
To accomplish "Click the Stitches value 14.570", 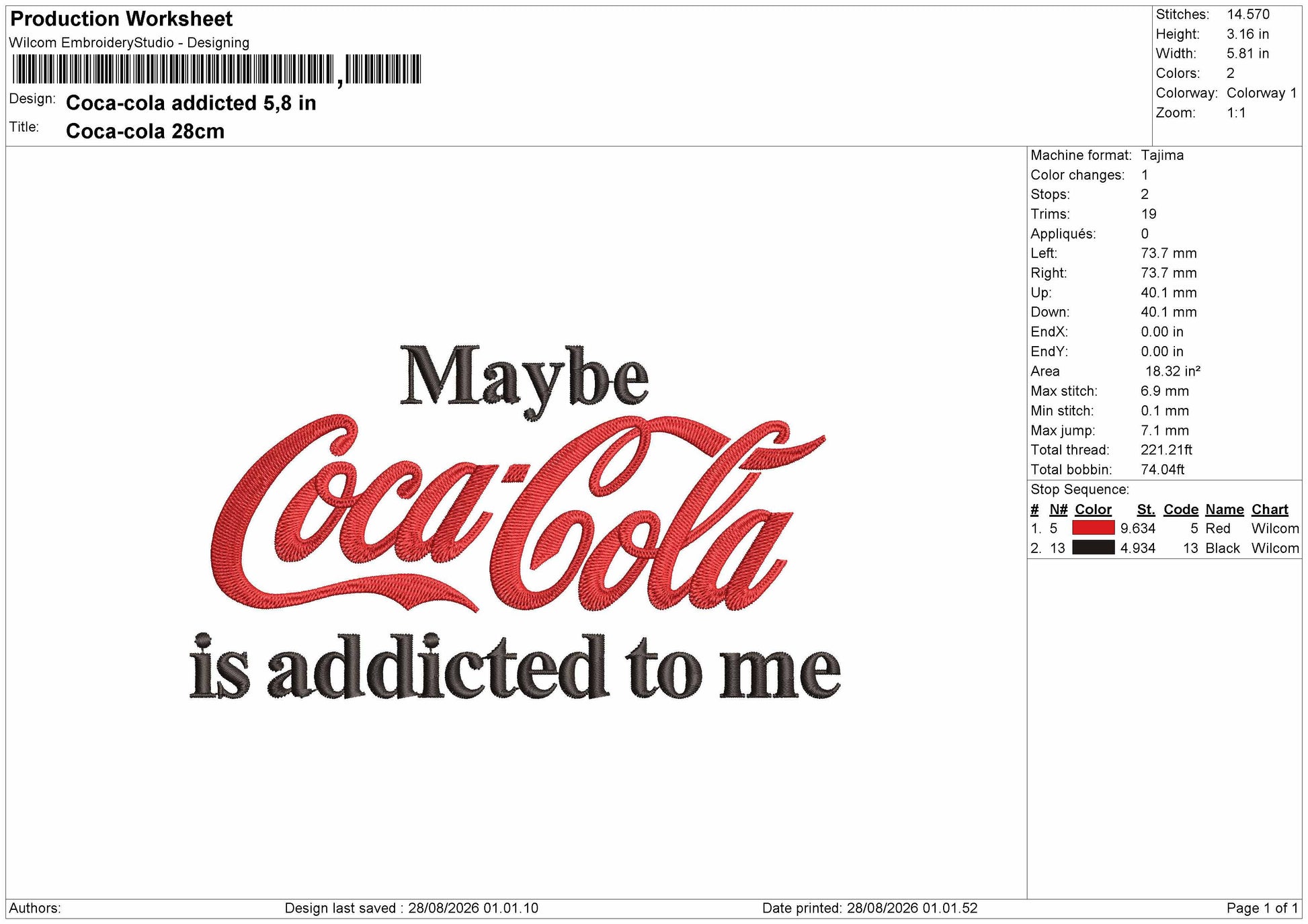I will [x=1248, y=14].
